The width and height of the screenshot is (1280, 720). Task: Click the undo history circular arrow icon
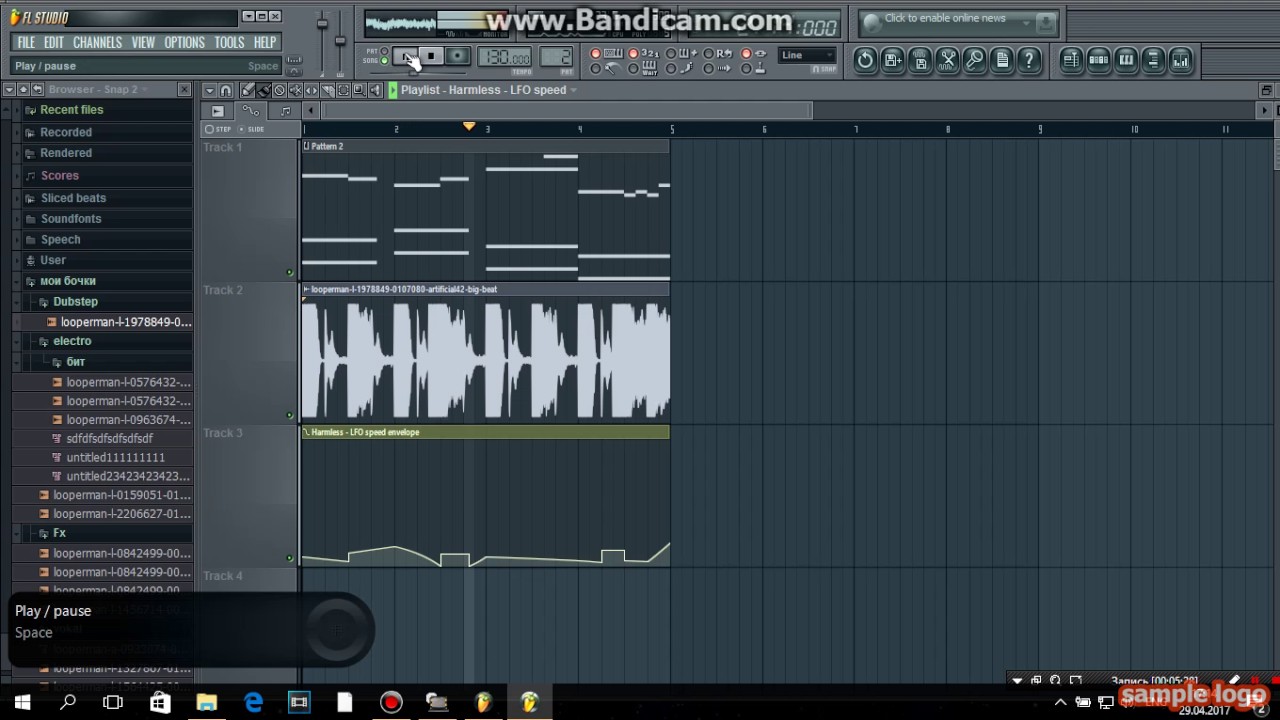865,60
